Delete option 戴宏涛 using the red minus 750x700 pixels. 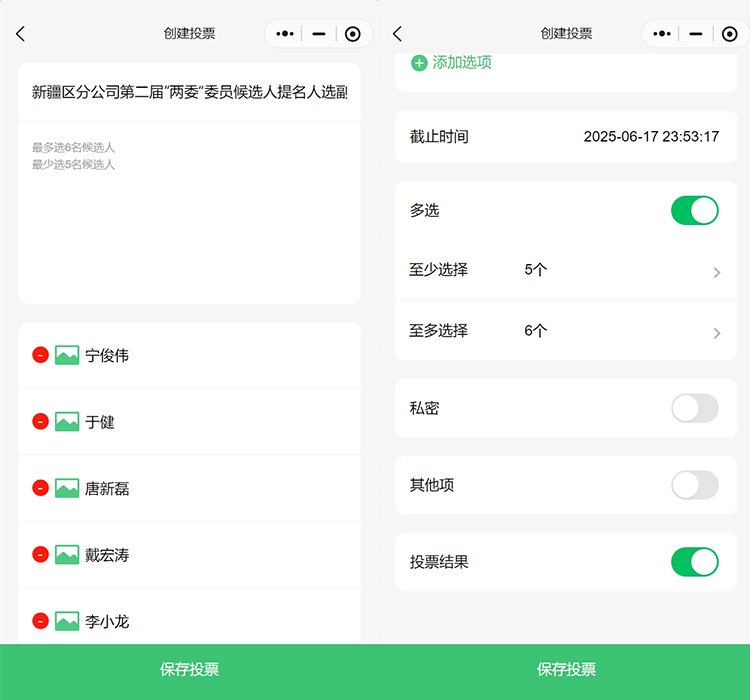click(x=40, y=555)
